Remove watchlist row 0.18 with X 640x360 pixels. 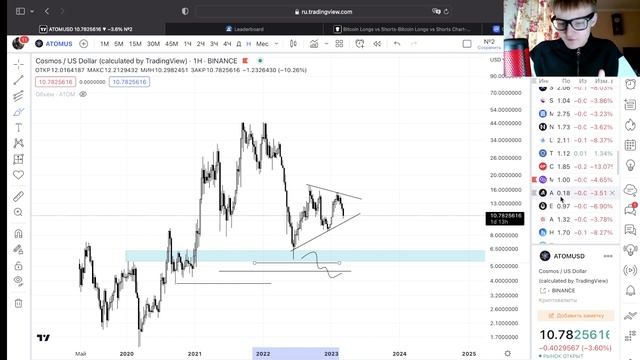[x=612, y=193]
